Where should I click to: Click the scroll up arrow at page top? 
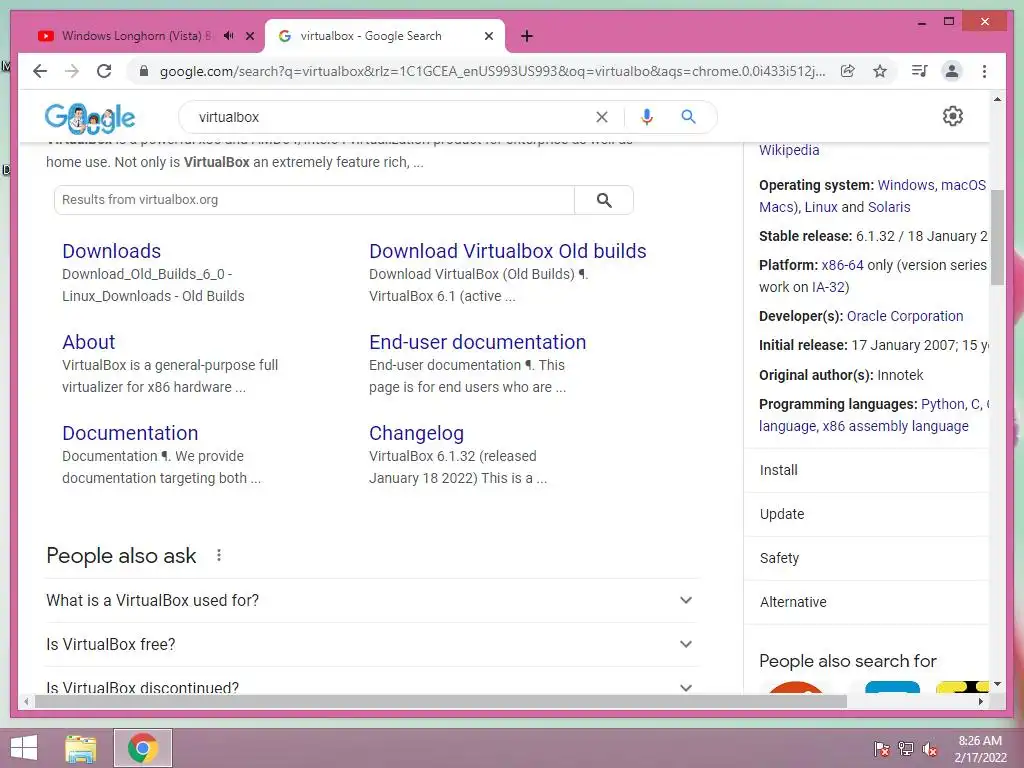(997, 99)
